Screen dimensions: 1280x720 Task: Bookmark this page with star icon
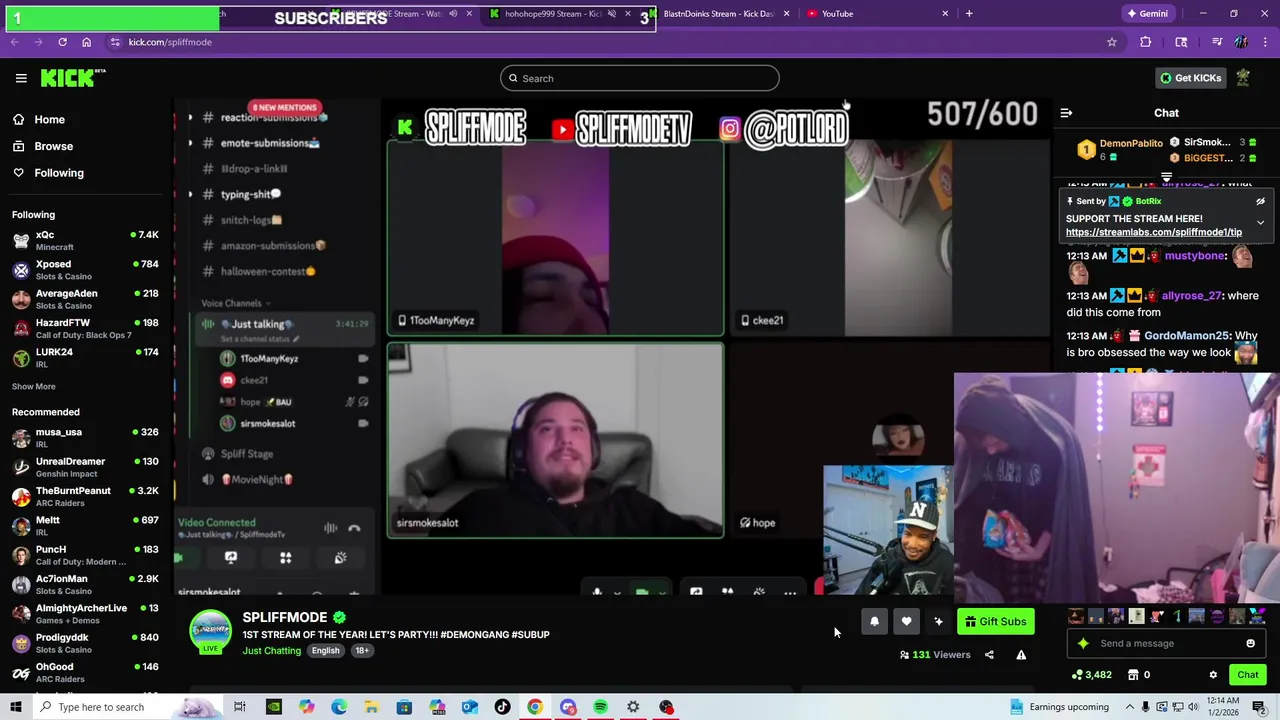click(x=1111, y=42)
